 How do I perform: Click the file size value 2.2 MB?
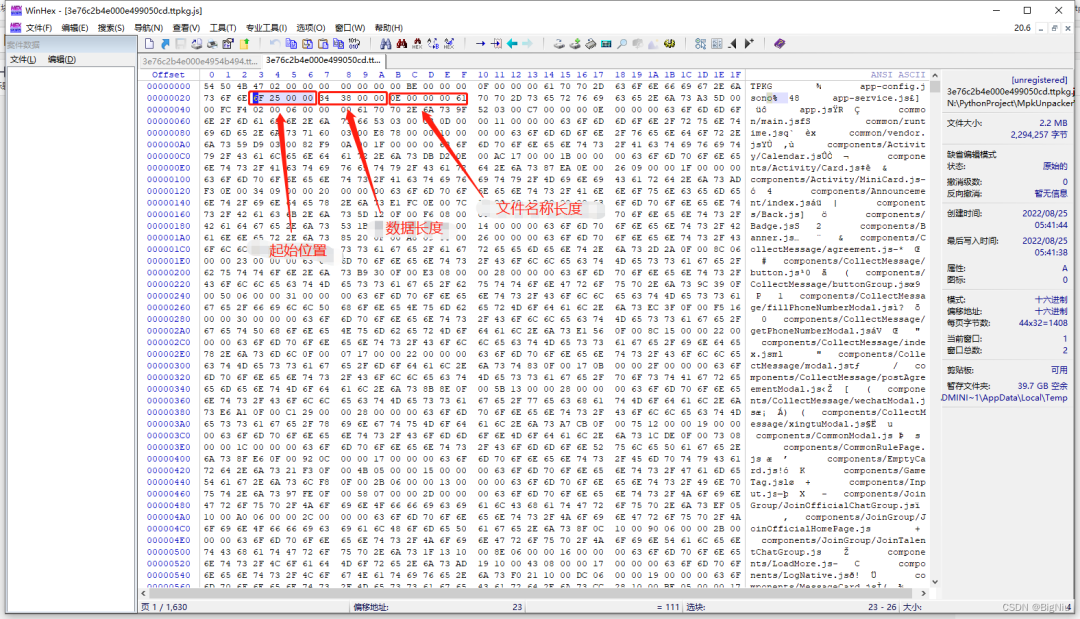[x=1053, y=123]
